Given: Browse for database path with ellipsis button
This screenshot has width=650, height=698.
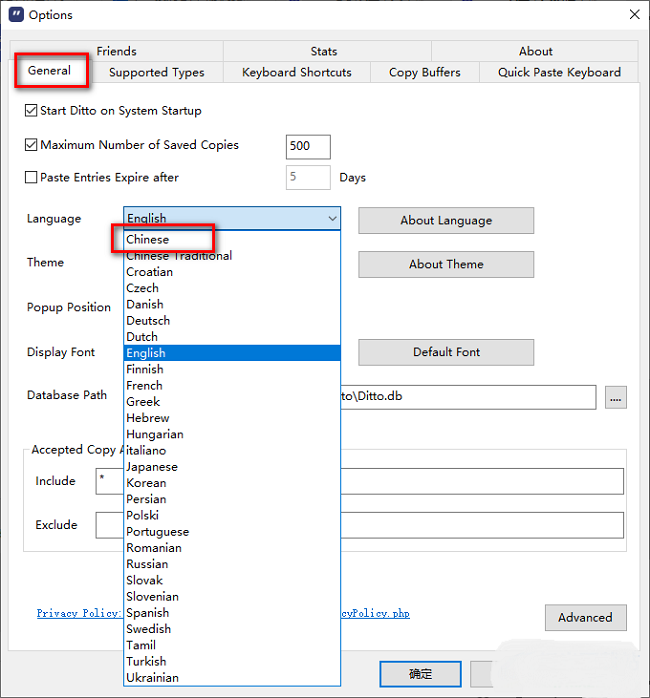Looking at the screenshot, I should pyautogui.click(x=616, y=397).
